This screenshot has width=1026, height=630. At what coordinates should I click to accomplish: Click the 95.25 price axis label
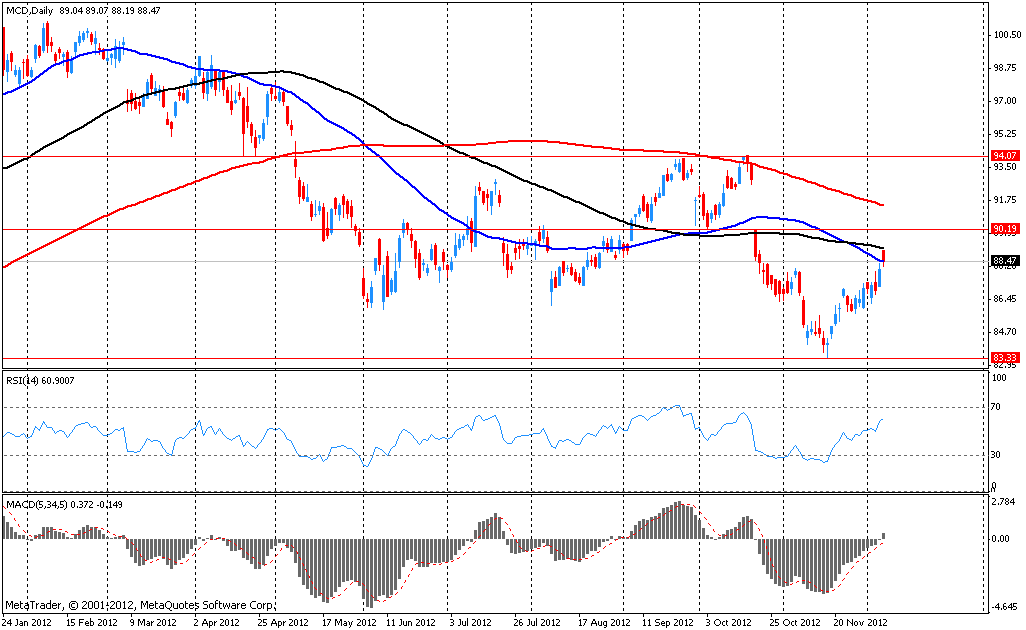(x=1004, y=133)
